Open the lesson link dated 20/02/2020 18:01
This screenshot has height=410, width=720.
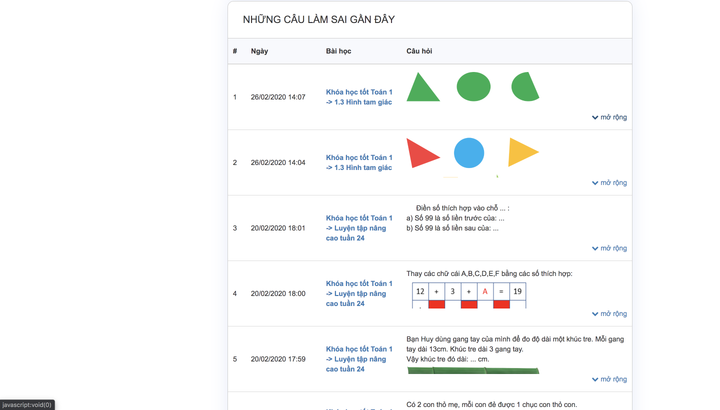[x=359, y=228]
